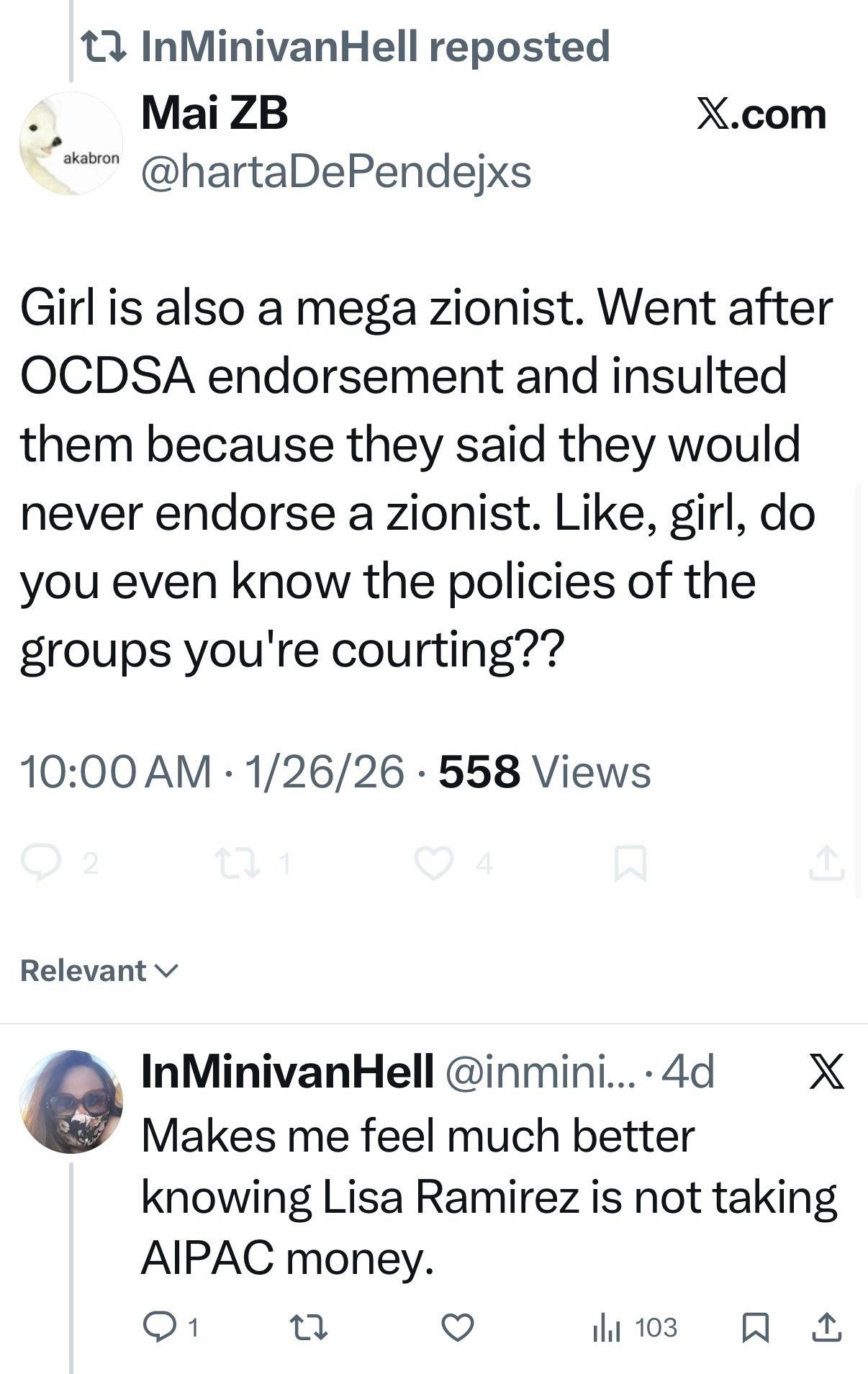Like InMinivanHell's reply about Lisa Ramirez
This screenshot has width=868, height=1374.
point(457,1327)
